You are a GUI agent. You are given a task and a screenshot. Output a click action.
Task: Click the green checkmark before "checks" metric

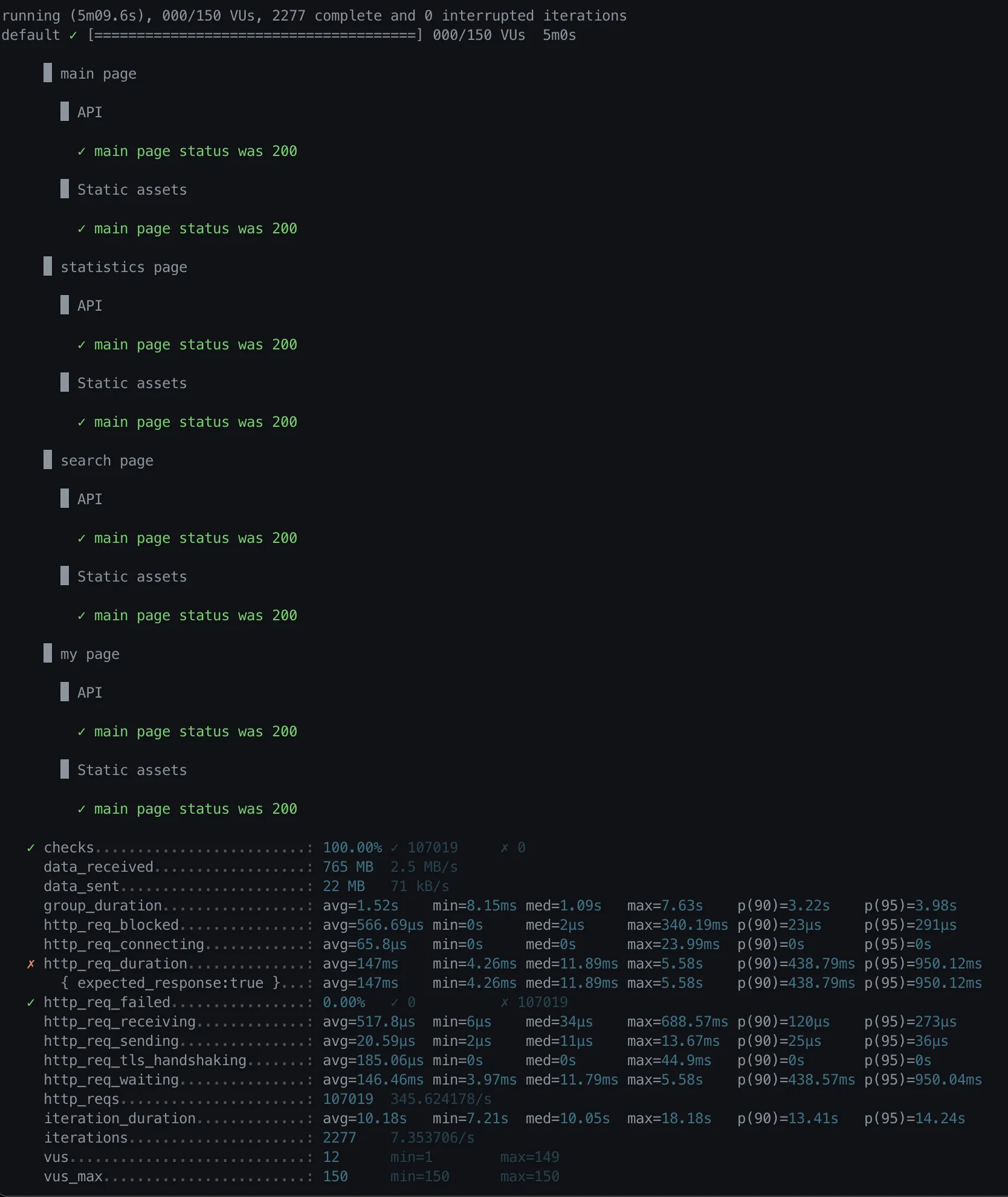click(x=31, y=848)
